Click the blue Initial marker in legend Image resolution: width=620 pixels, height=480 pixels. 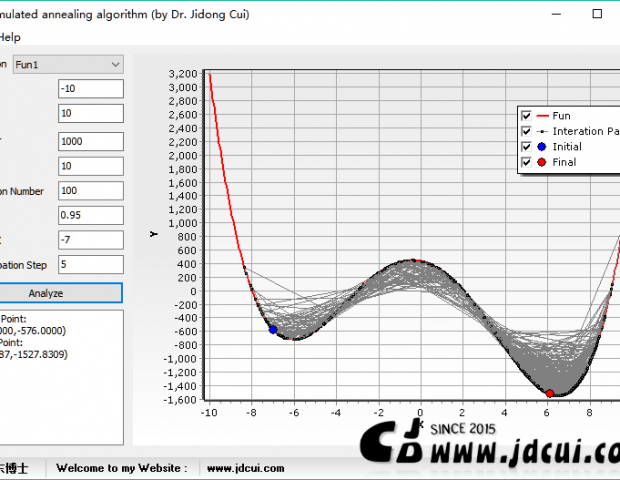(540, 147)
